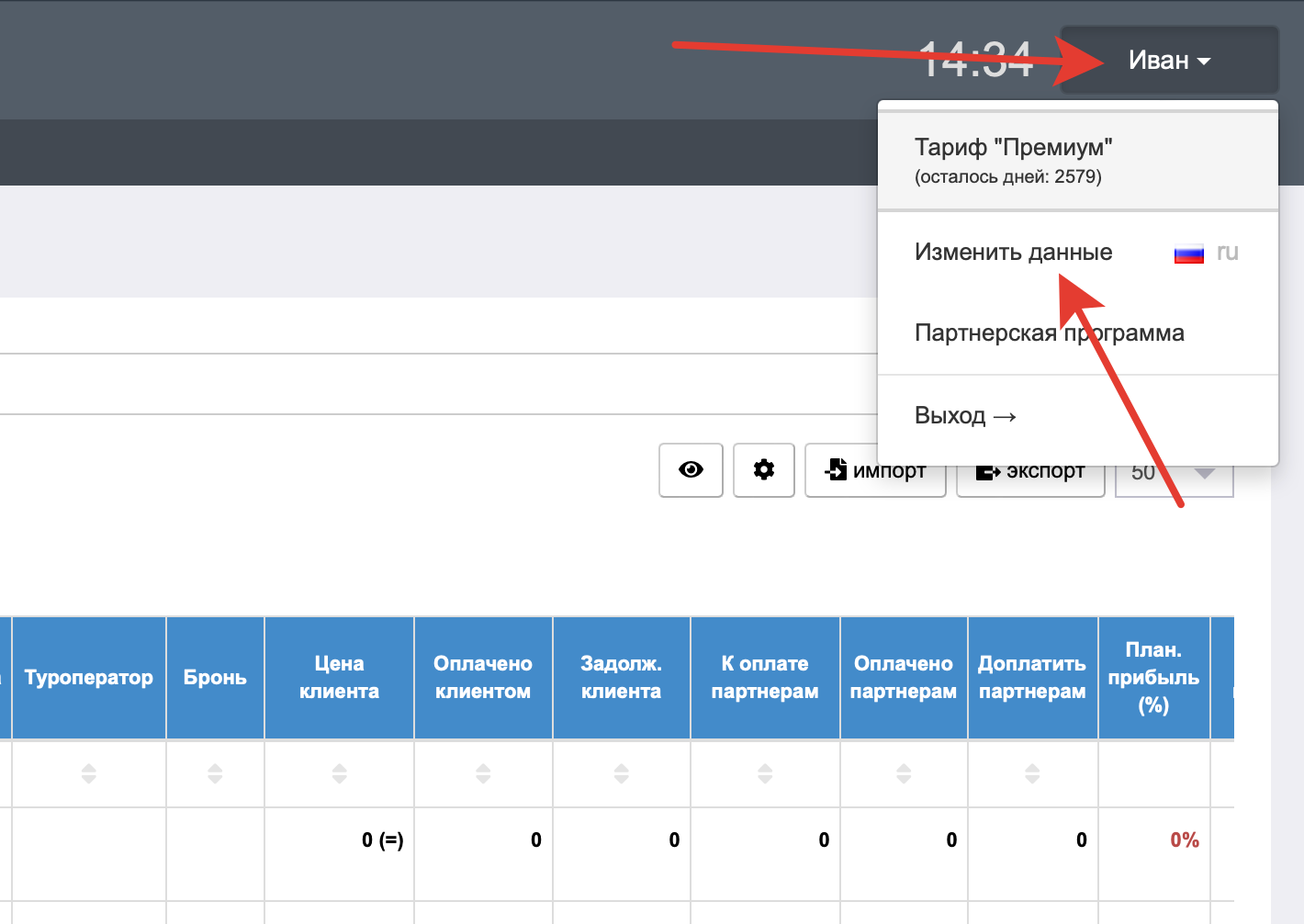This screenshot has width=1304, height=924.
Task: Switch language via Russian flag icon
Action: [1189, 254]
